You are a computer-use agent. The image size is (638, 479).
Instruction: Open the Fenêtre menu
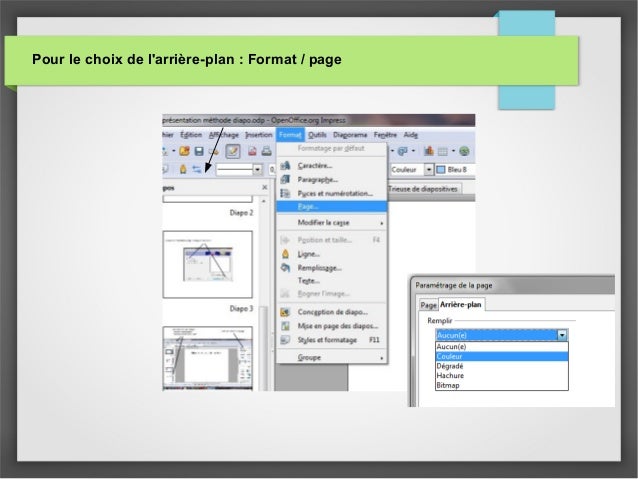[385, 135]
